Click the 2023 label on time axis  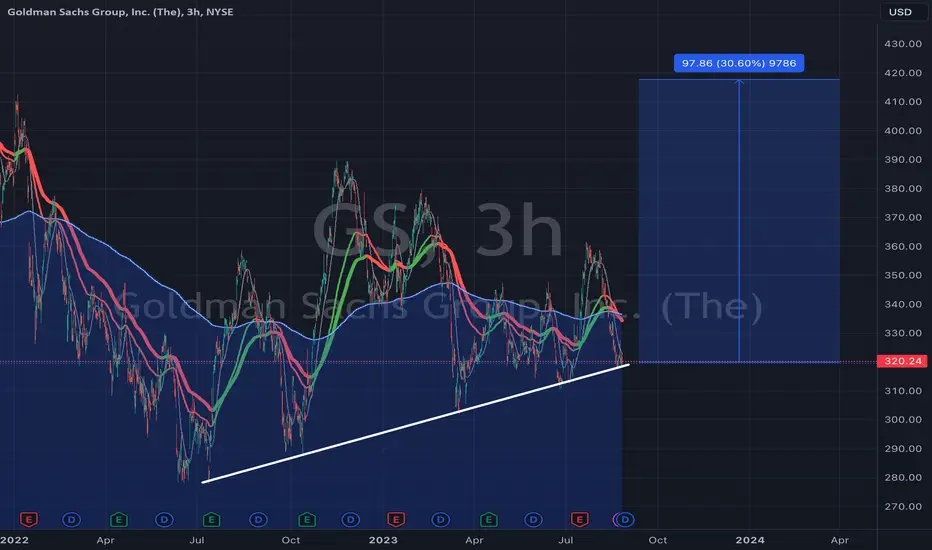(383, 540)
